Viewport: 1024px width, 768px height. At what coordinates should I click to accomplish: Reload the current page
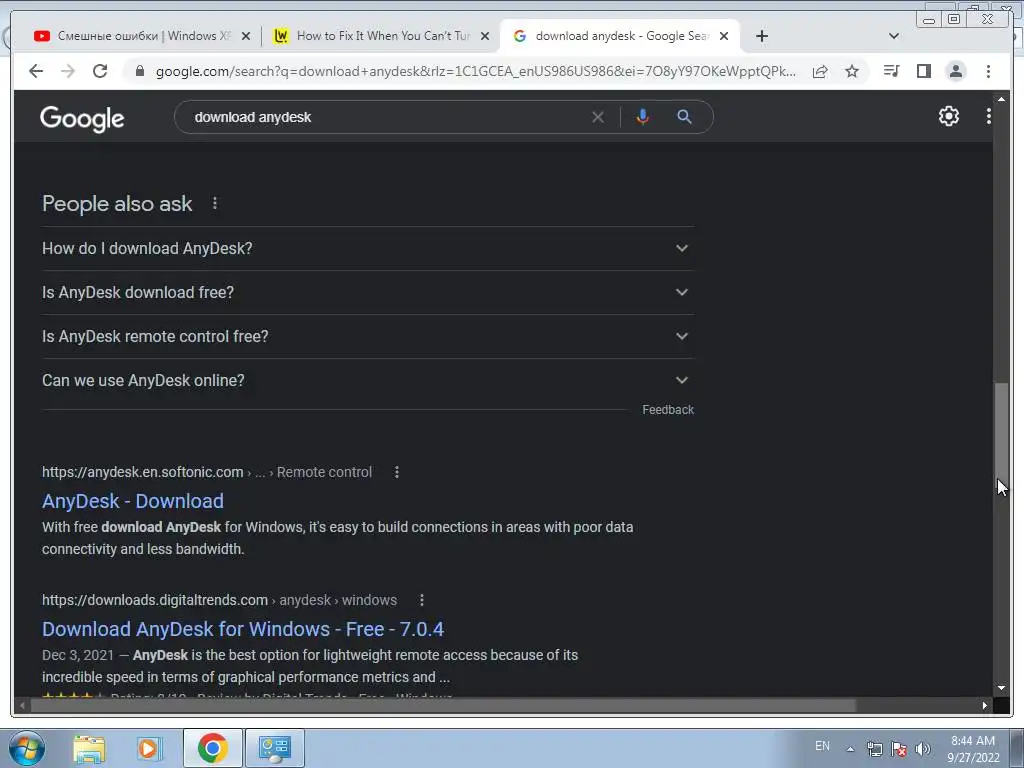(x=100, y=71)
